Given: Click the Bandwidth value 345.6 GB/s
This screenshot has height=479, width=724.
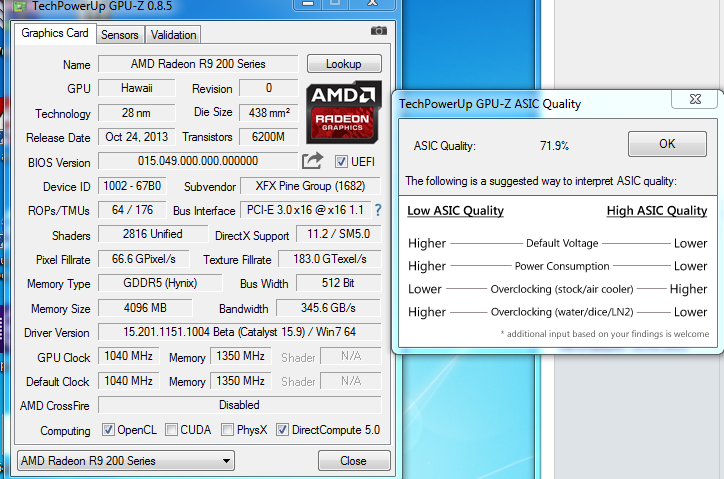Looking at the screenshot, I should pos(328,308).
